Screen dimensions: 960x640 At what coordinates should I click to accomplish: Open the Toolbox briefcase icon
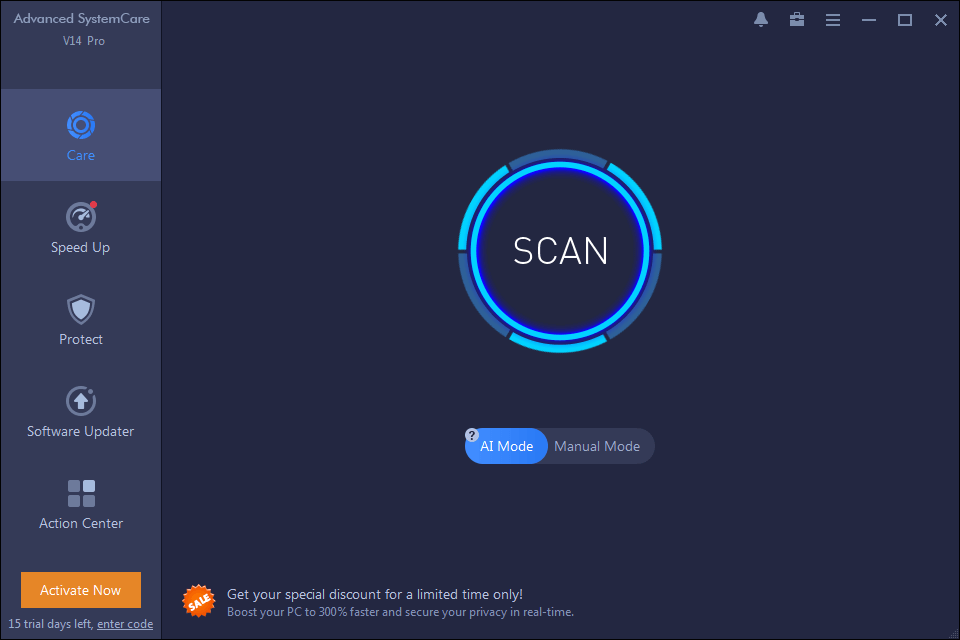click(x=797, y=20)
